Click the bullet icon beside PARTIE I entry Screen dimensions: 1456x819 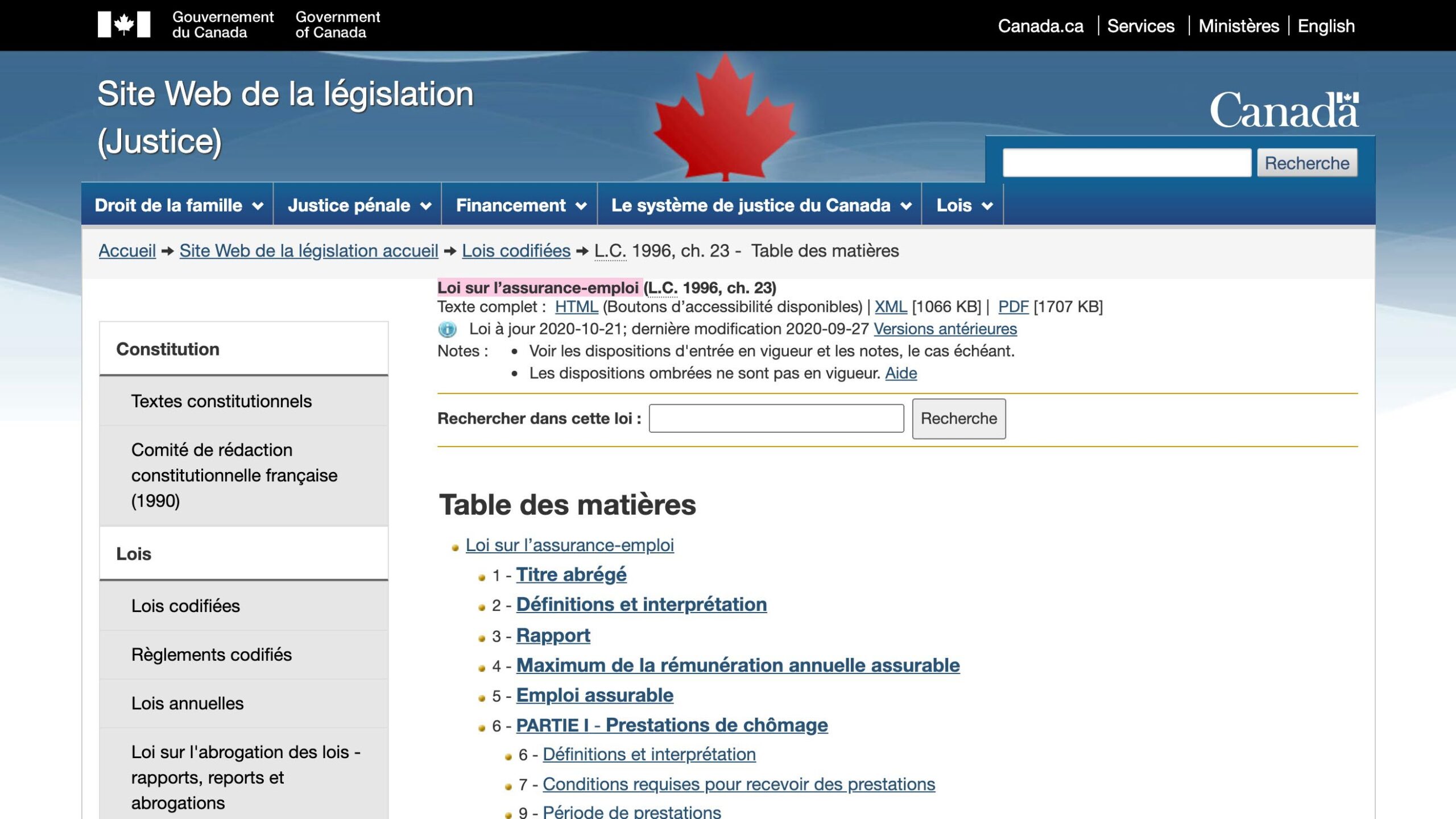coord(481,726)
